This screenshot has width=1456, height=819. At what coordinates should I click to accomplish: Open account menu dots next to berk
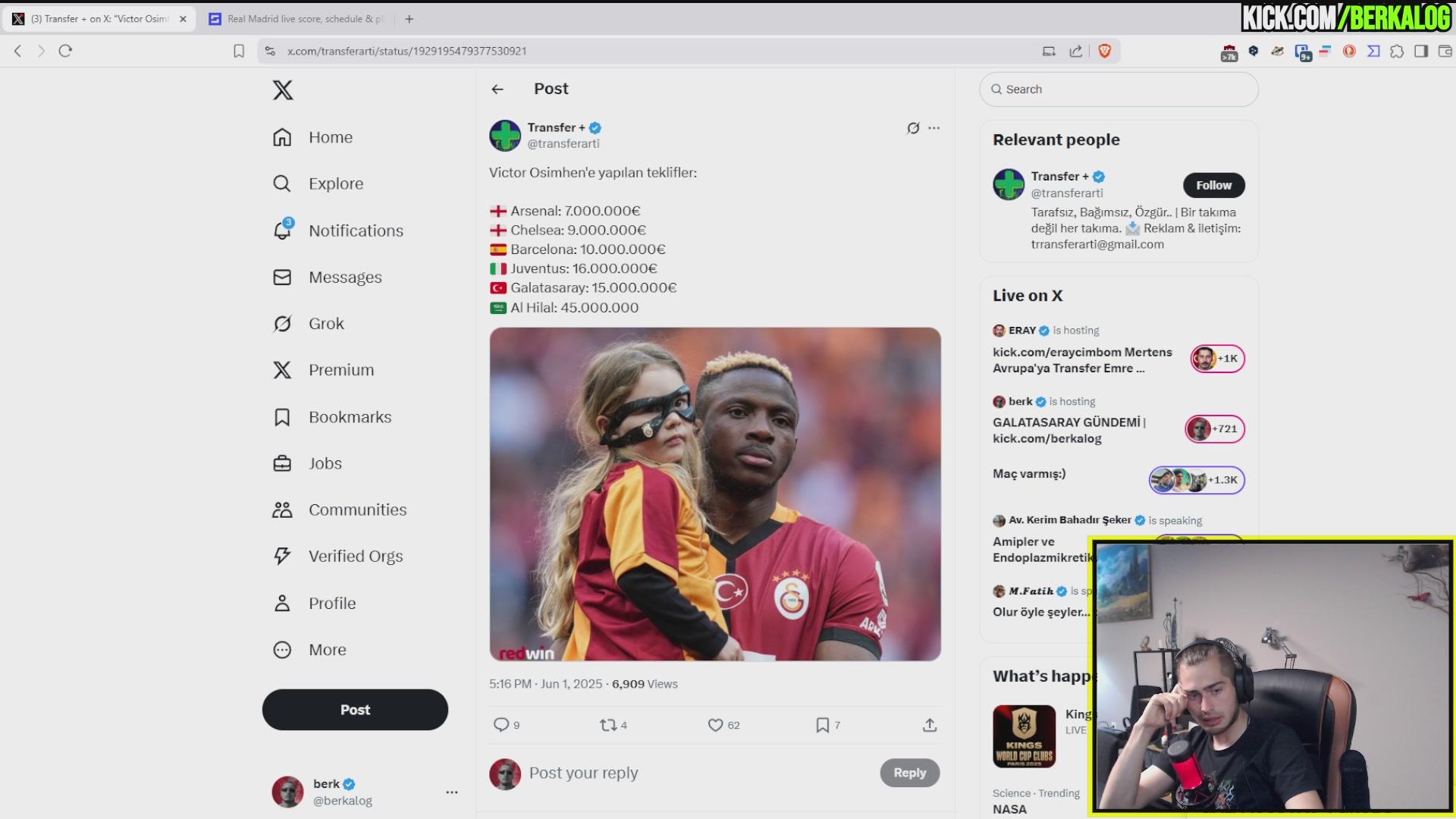click(452, 792)
